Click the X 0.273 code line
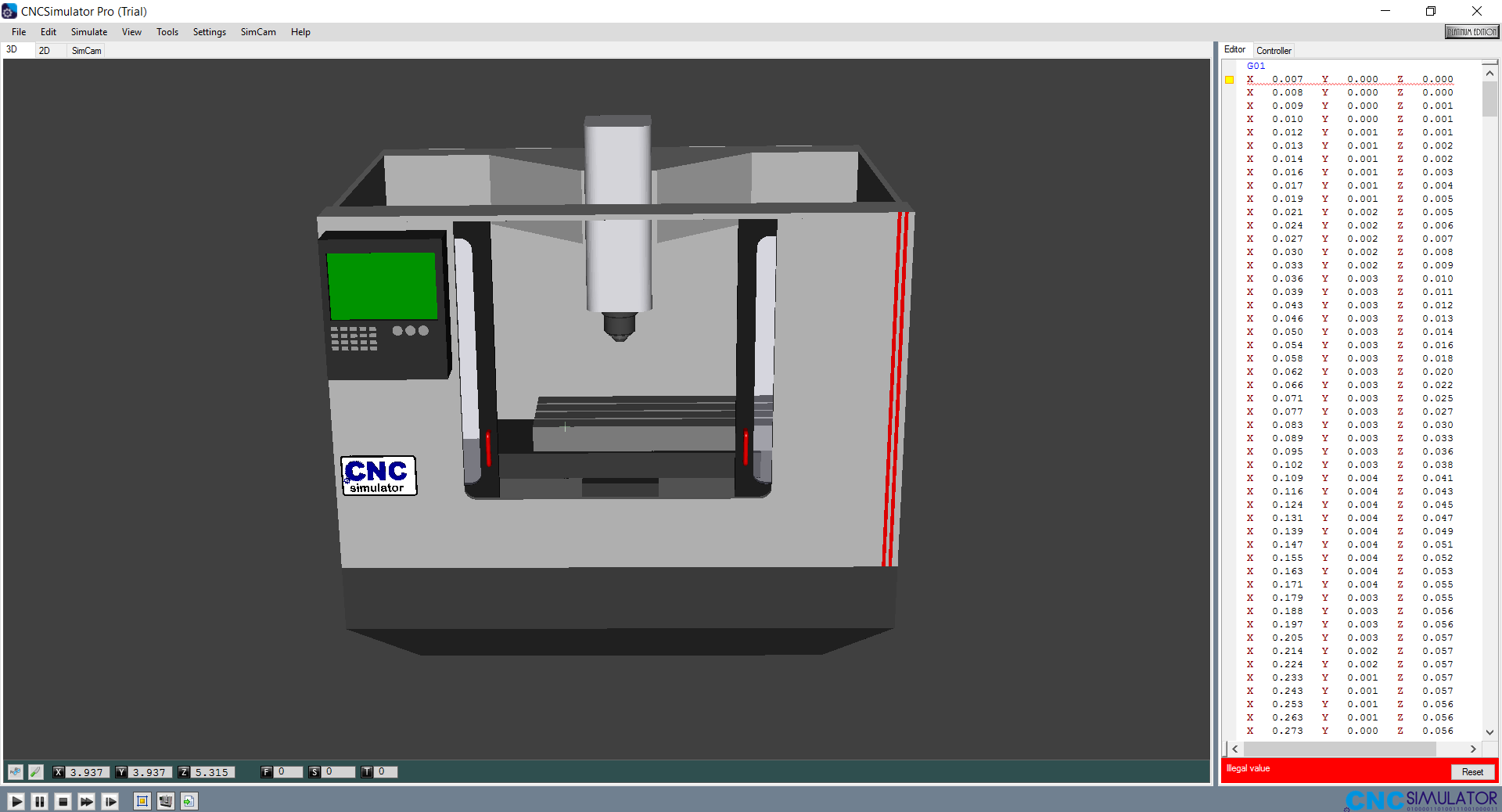Image resolution: width=1502 pixels, height=812 pixels. point(1350,731)
